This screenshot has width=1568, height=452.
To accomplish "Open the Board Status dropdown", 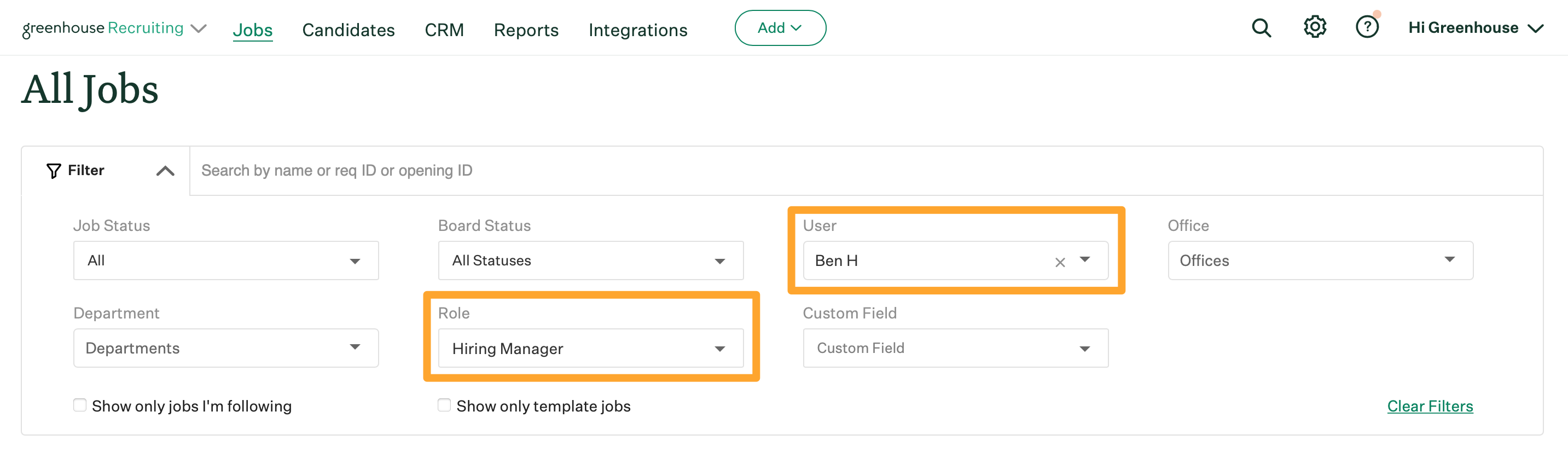I will (590, 260).
